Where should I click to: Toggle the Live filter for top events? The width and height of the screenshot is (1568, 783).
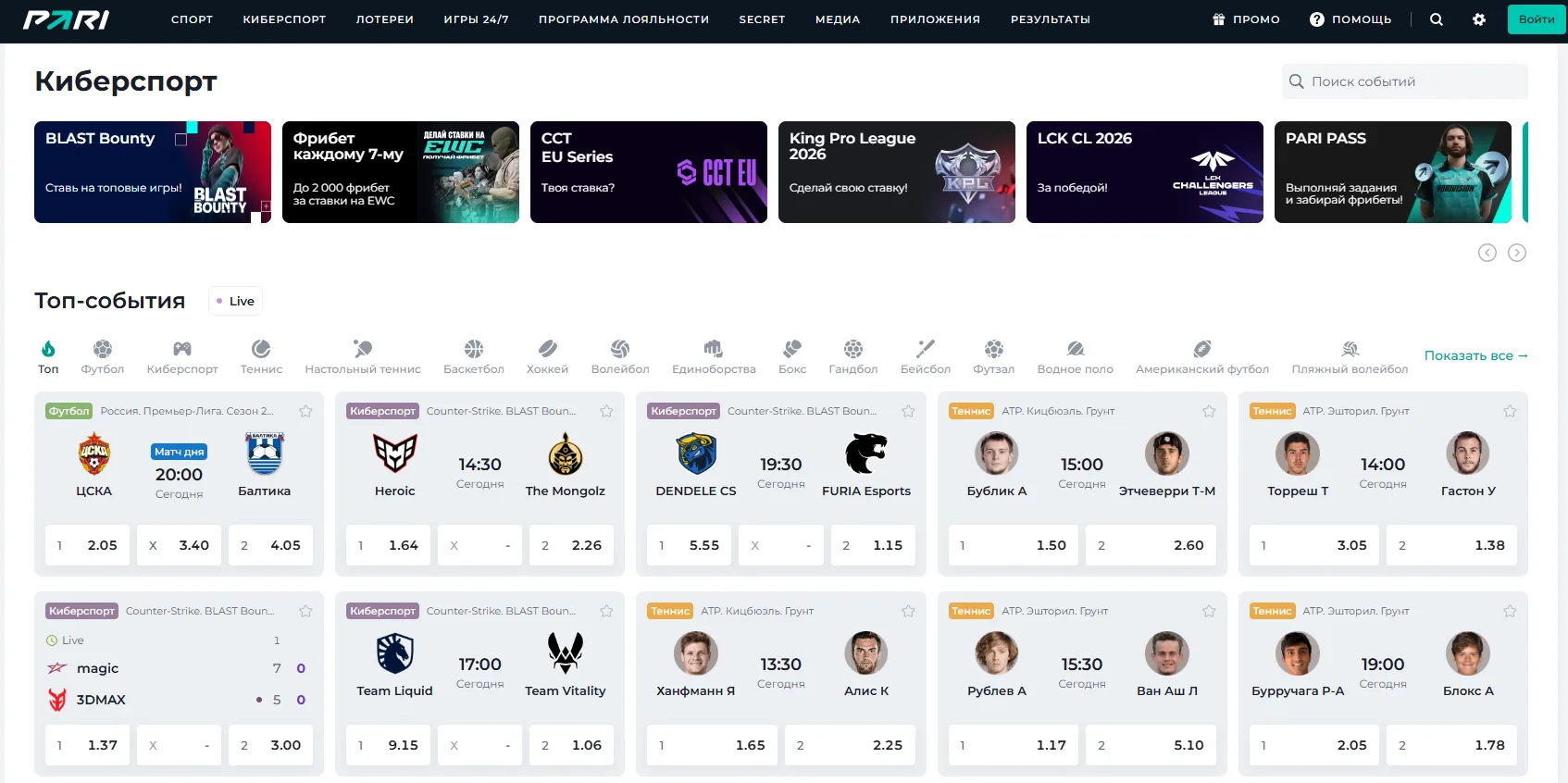pyautogui.click(x=235, y=301)
